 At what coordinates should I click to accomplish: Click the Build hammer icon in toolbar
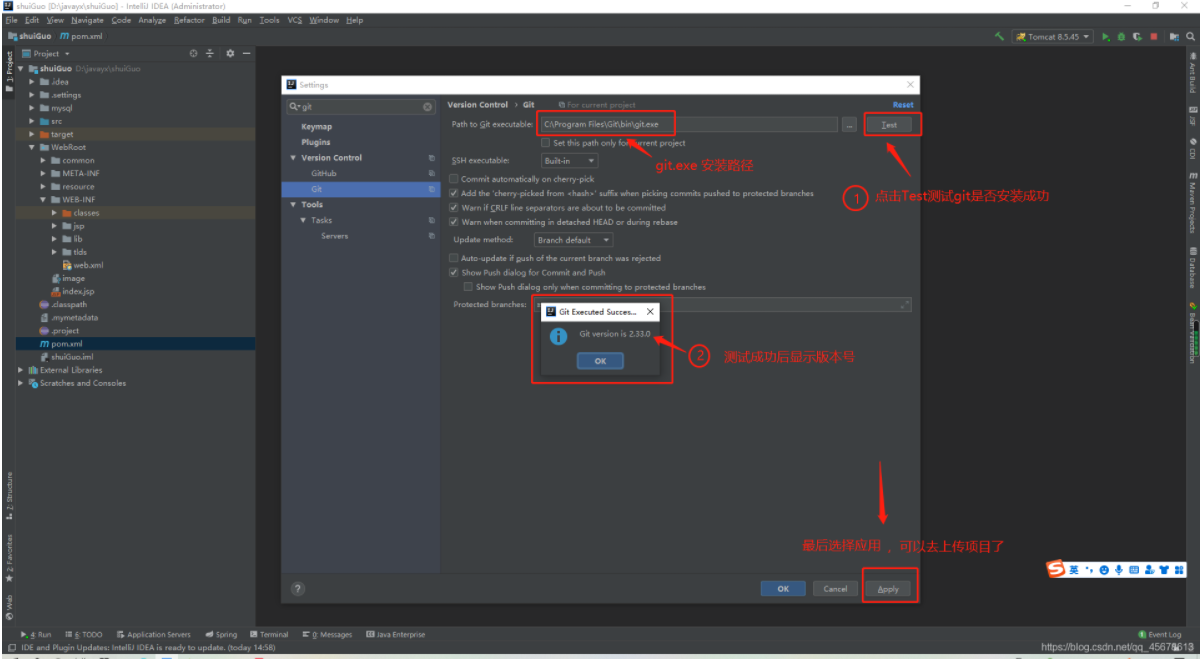pyautogui.click(x=999, y=37)
